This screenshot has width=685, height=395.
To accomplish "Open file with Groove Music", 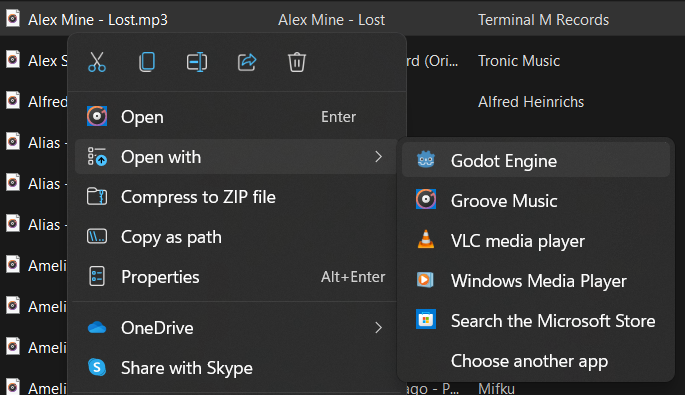I will pos(536,201).
